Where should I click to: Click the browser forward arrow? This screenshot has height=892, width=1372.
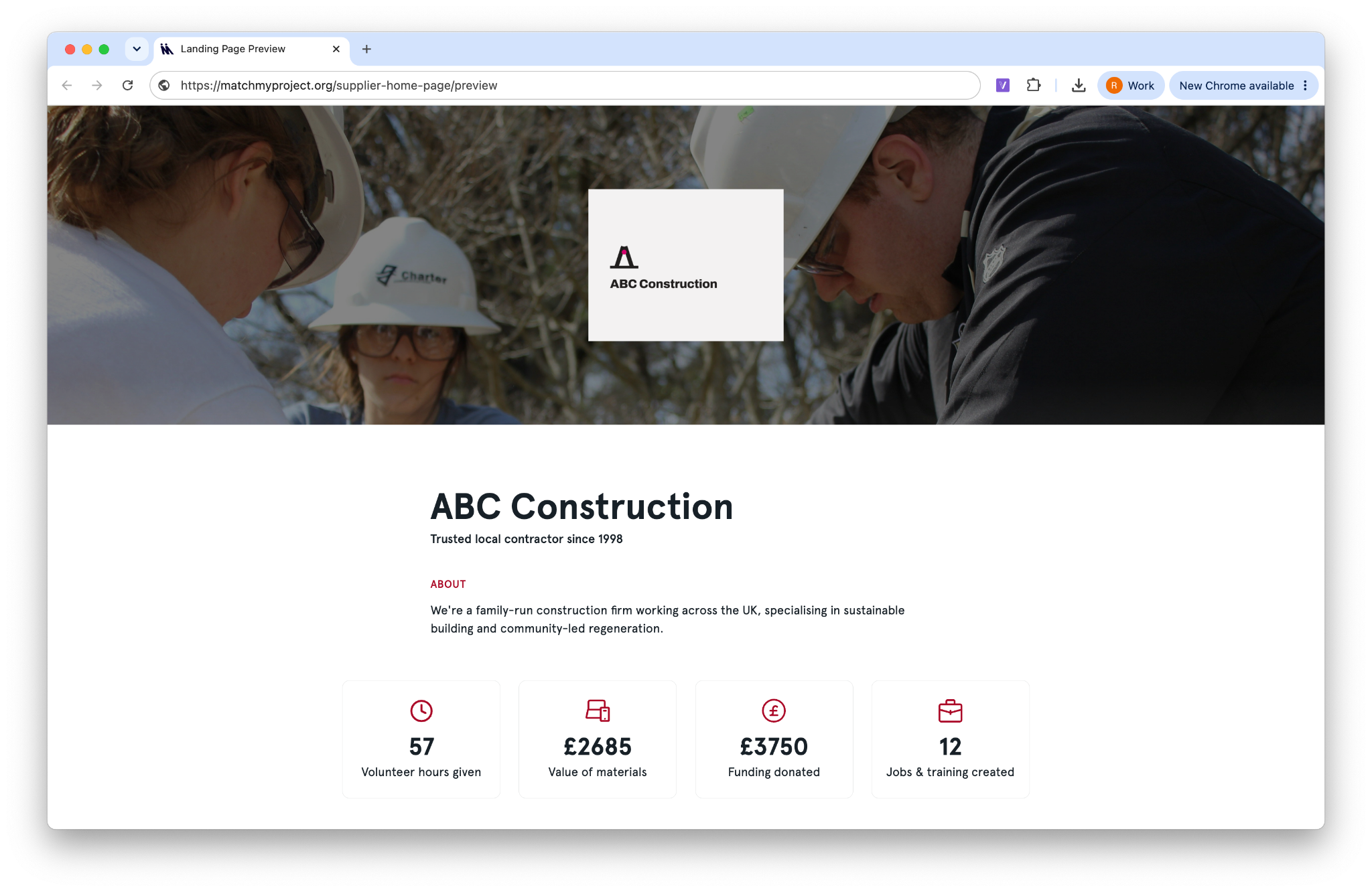[x=97, y=85]
